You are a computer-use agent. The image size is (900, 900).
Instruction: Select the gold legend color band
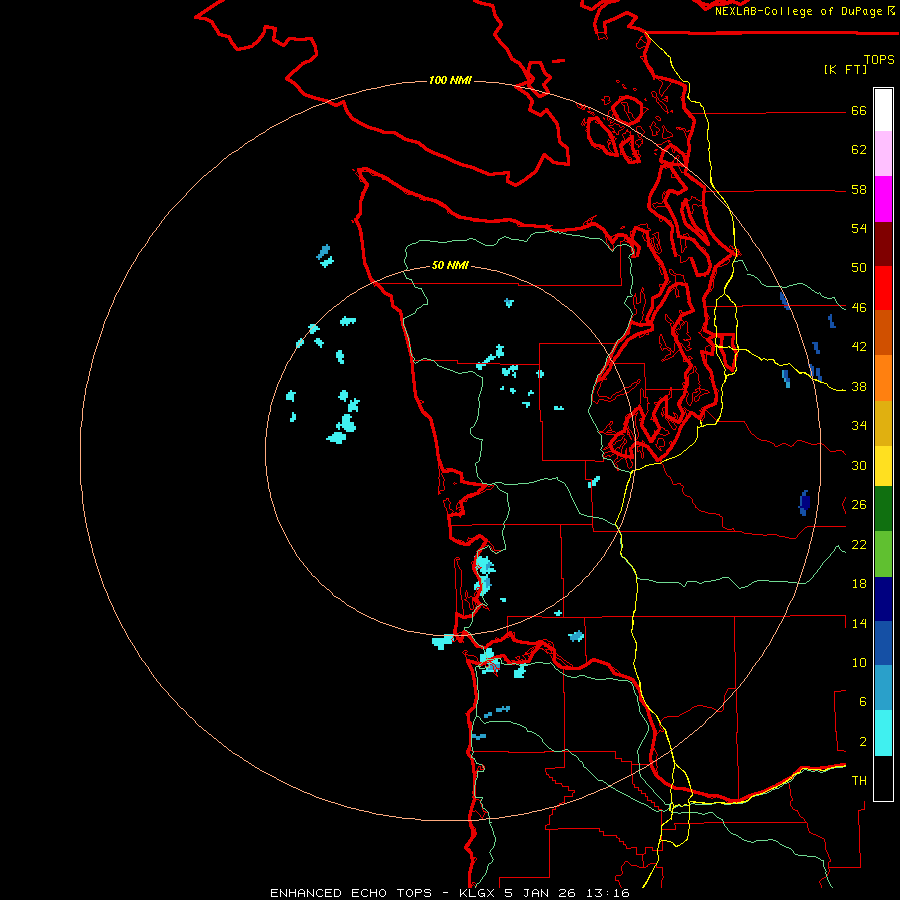coord(883,423)
